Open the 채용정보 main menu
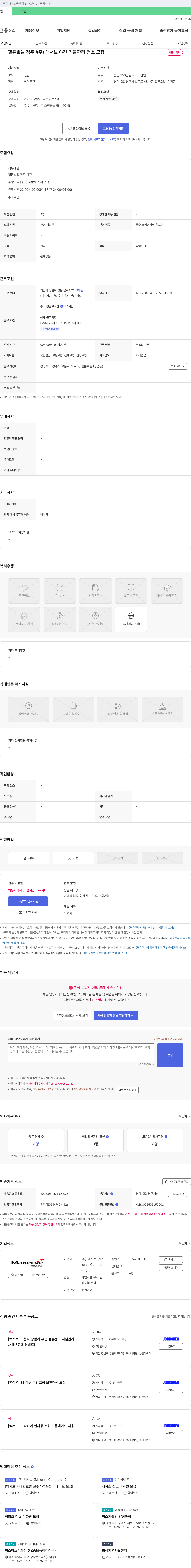This screenshot has width=191, height=1568. (x=32, y=30)
